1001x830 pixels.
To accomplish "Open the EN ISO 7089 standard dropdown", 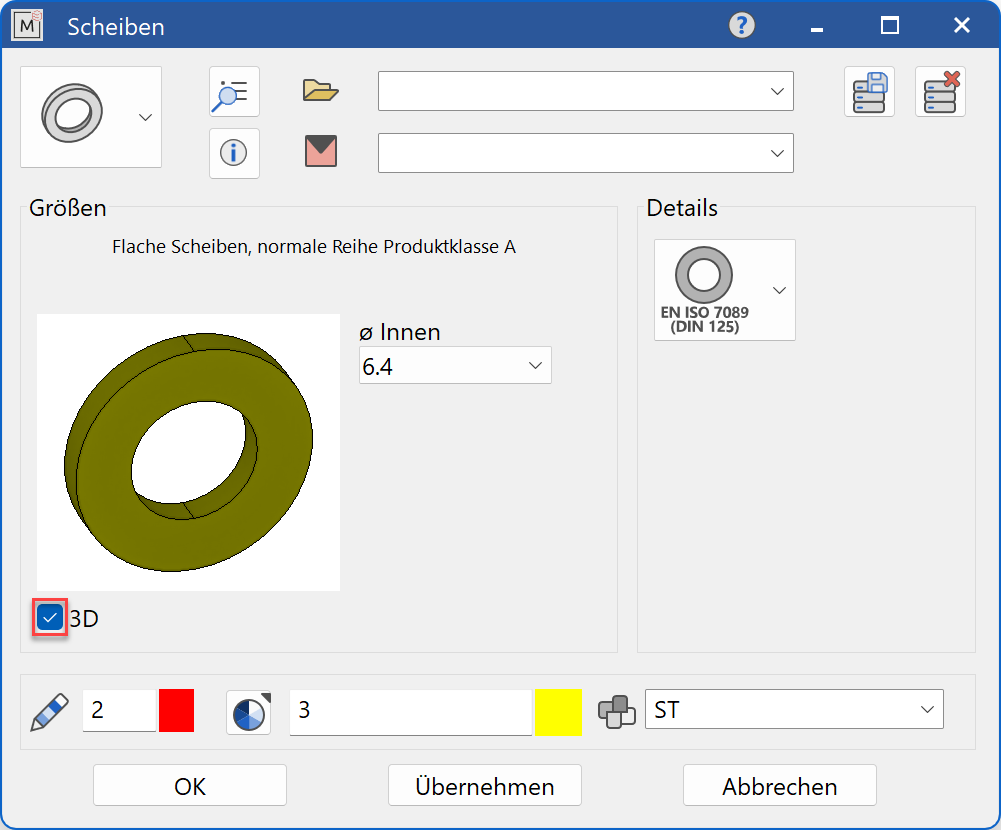I will (725, 290).
